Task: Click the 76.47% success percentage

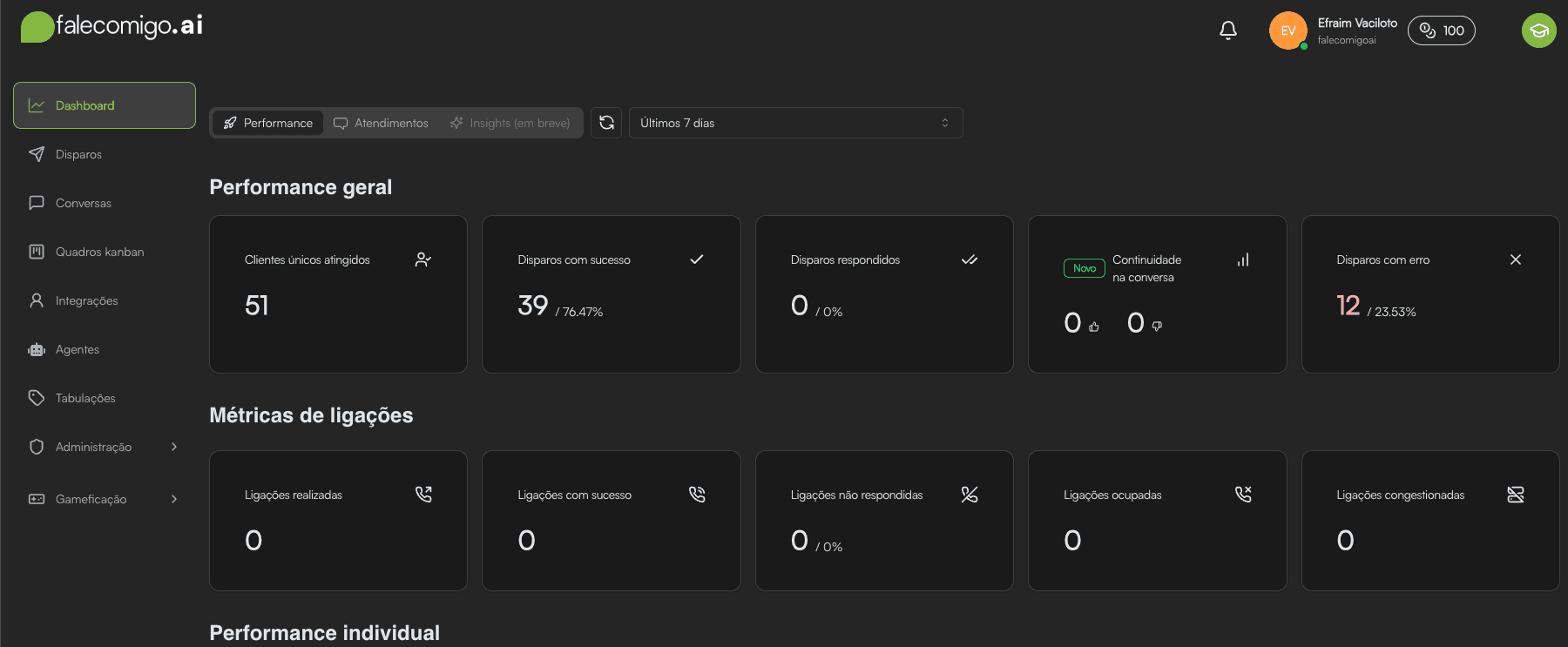Action: pyautogui.click(x=583, y=312)
